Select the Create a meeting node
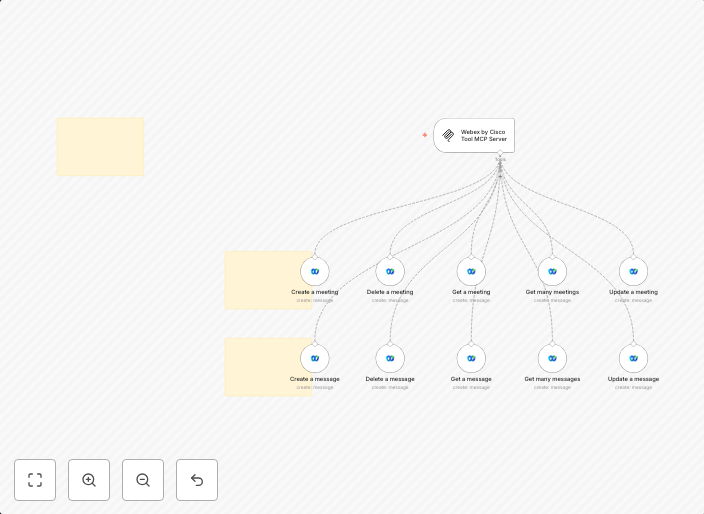This screenshot has height=514, width=704. click(315, 271)
